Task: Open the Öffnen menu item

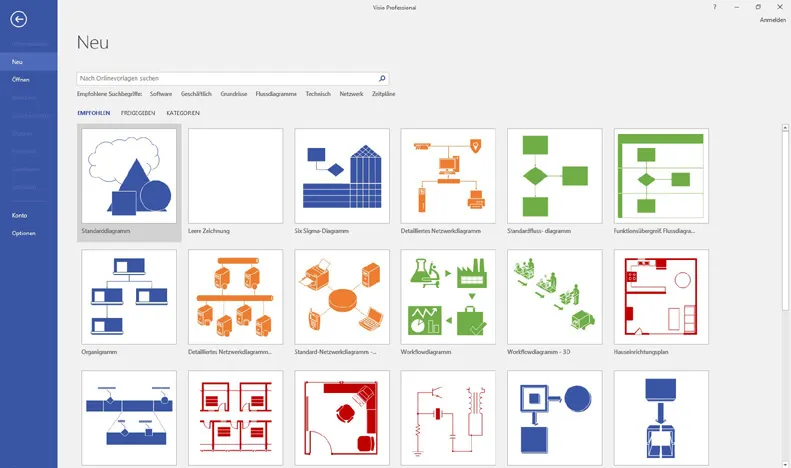Action: click(21, 79)
